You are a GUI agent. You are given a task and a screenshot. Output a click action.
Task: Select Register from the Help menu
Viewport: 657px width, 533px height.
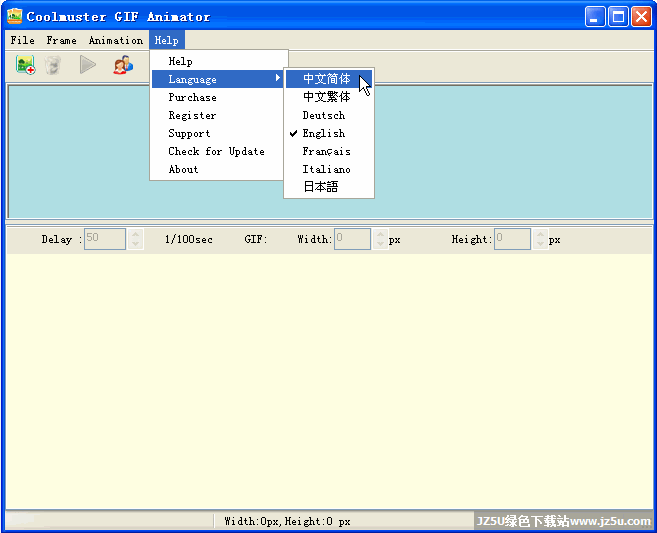click(217, 115)
